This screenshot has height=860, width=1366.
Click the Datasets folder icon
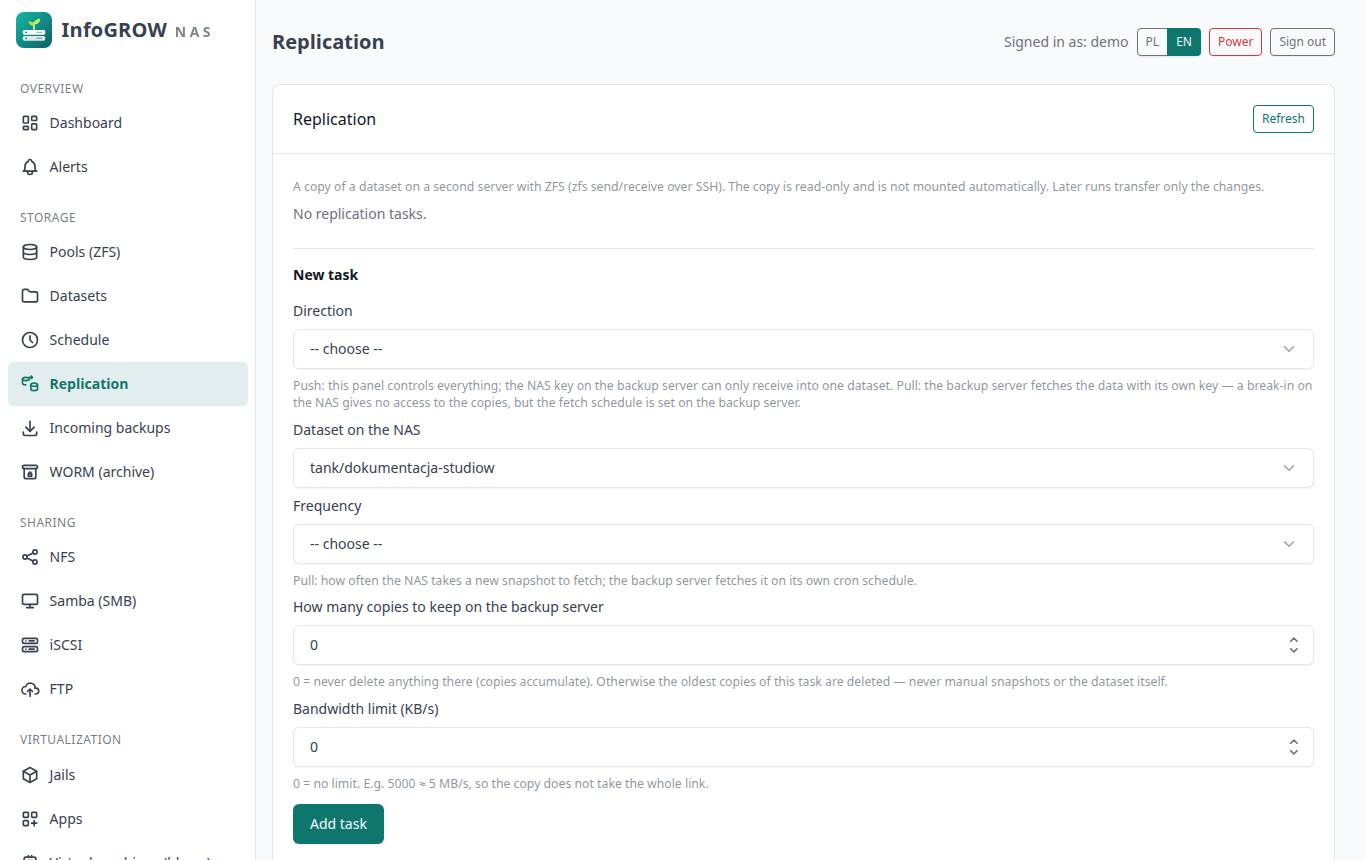(30, 296)
